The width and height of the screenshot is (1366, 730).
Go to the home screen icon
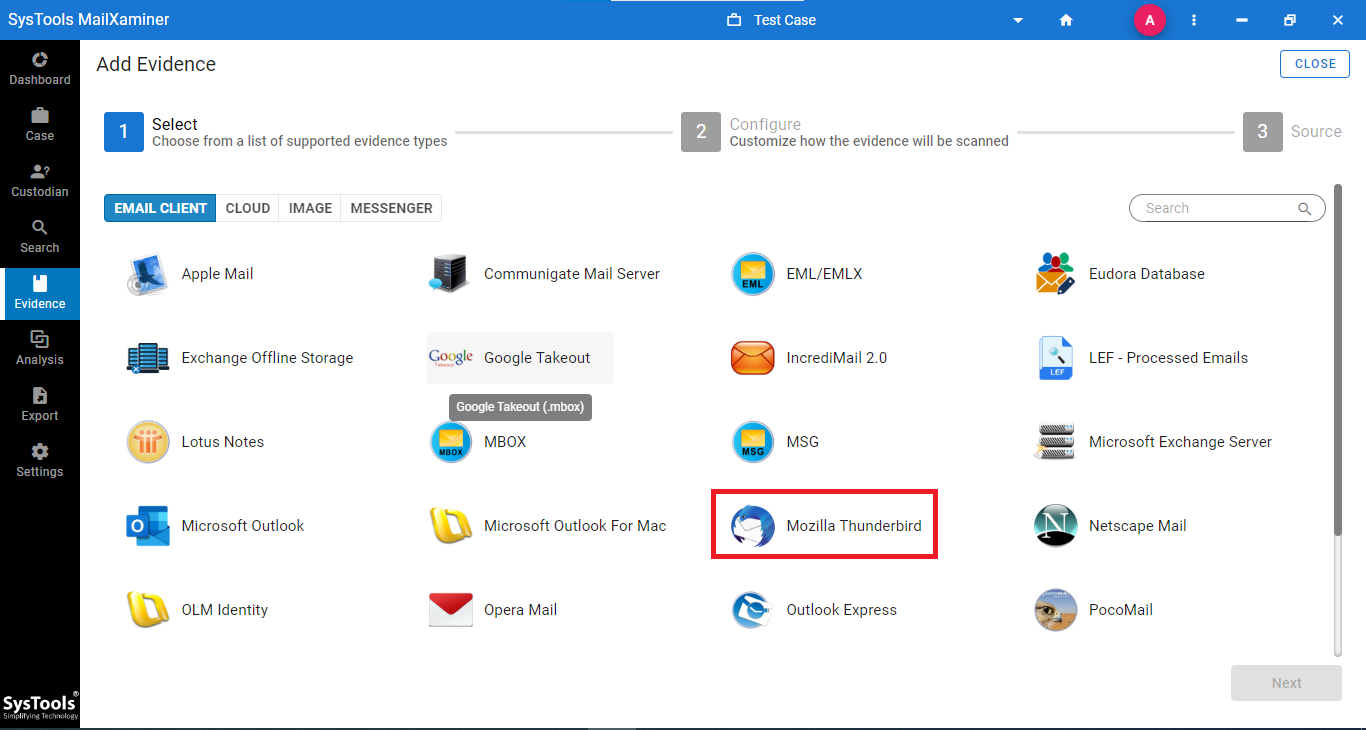point(1066,20)
